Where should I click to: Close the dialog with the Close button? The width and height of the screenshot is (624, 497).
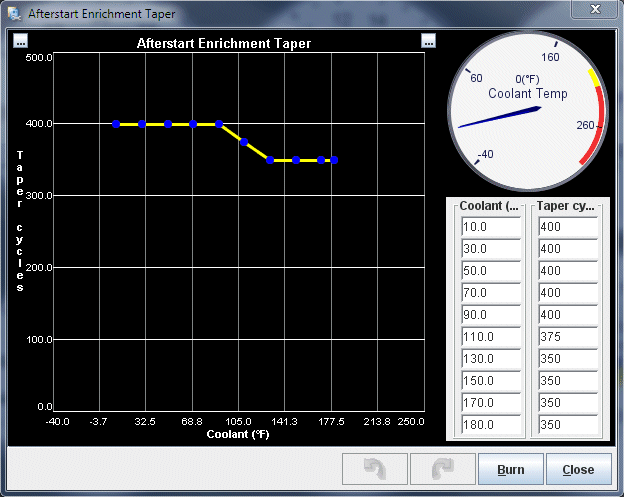pyautogui.click(x=578, y=469)
